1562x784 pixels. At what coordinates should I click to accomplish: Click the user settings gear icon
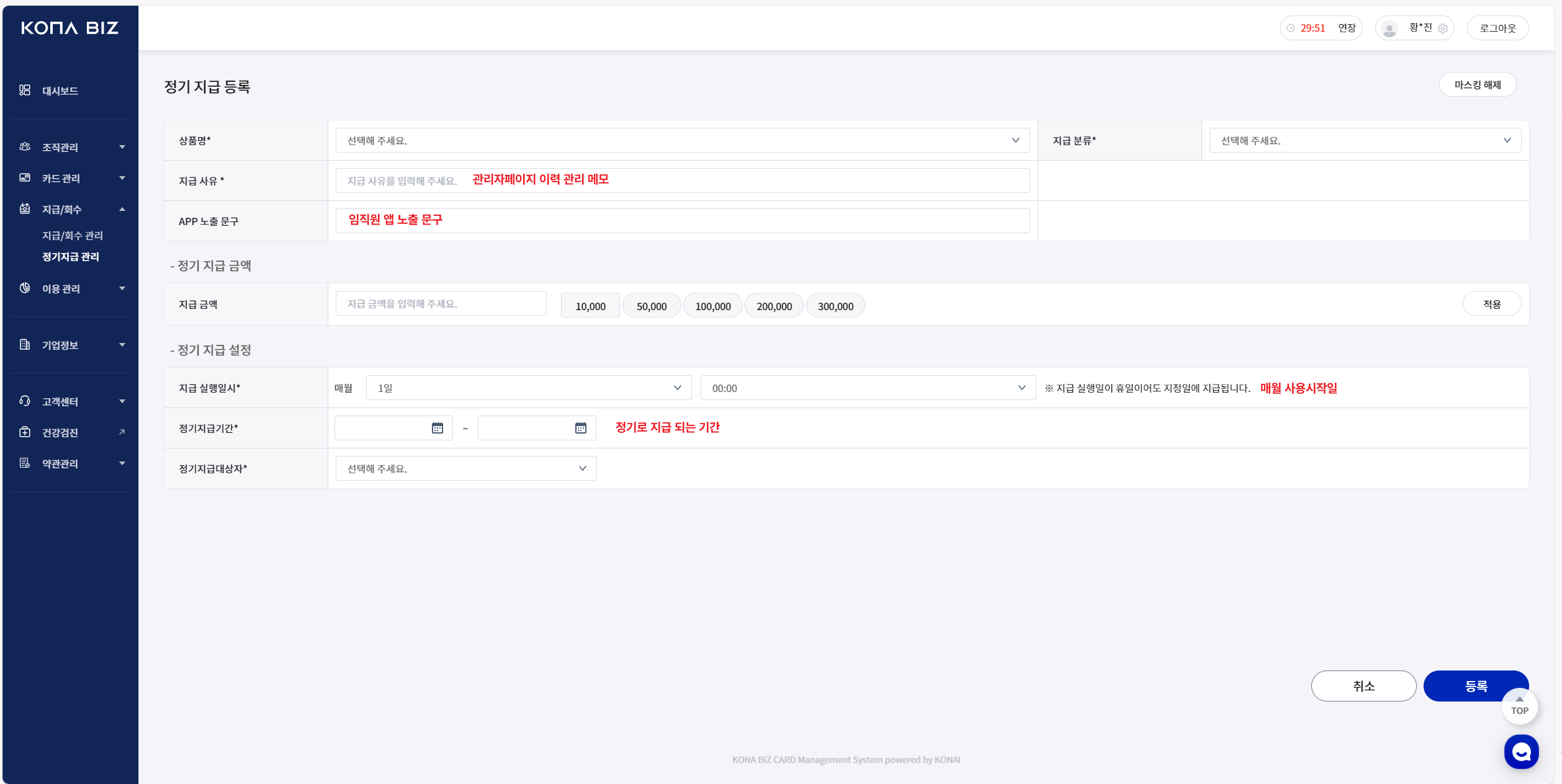click(1443, 29)
